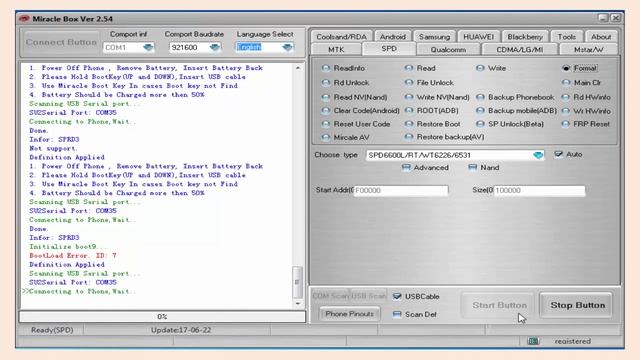640x360 pixels.
Task: Click the 'Update:17-06-22' status entry
Action: [181, 330]
